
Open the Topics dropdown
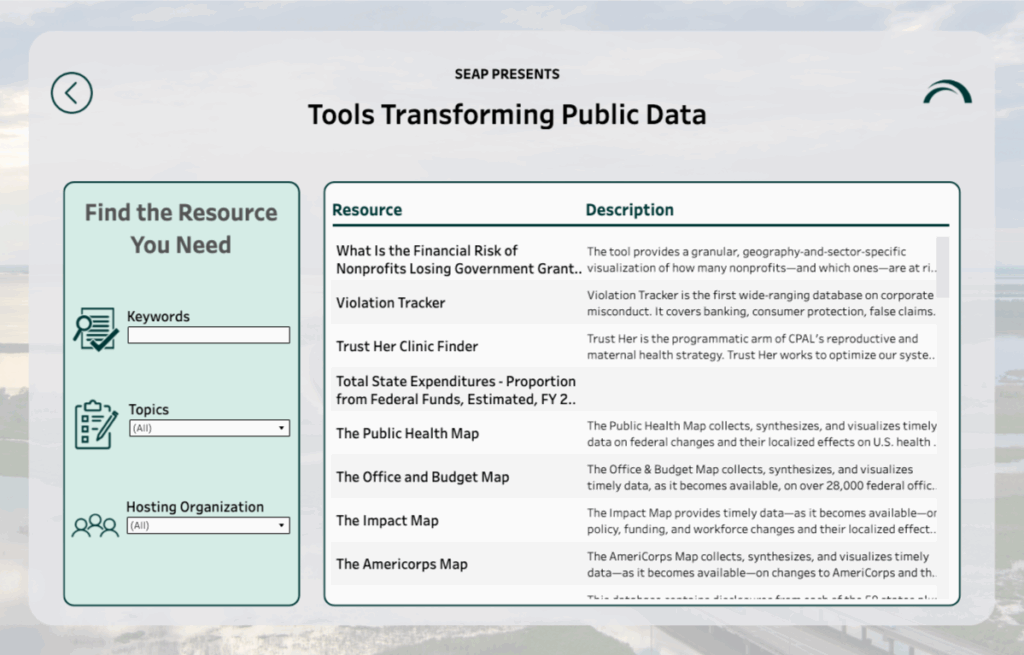tap(208, 428)
